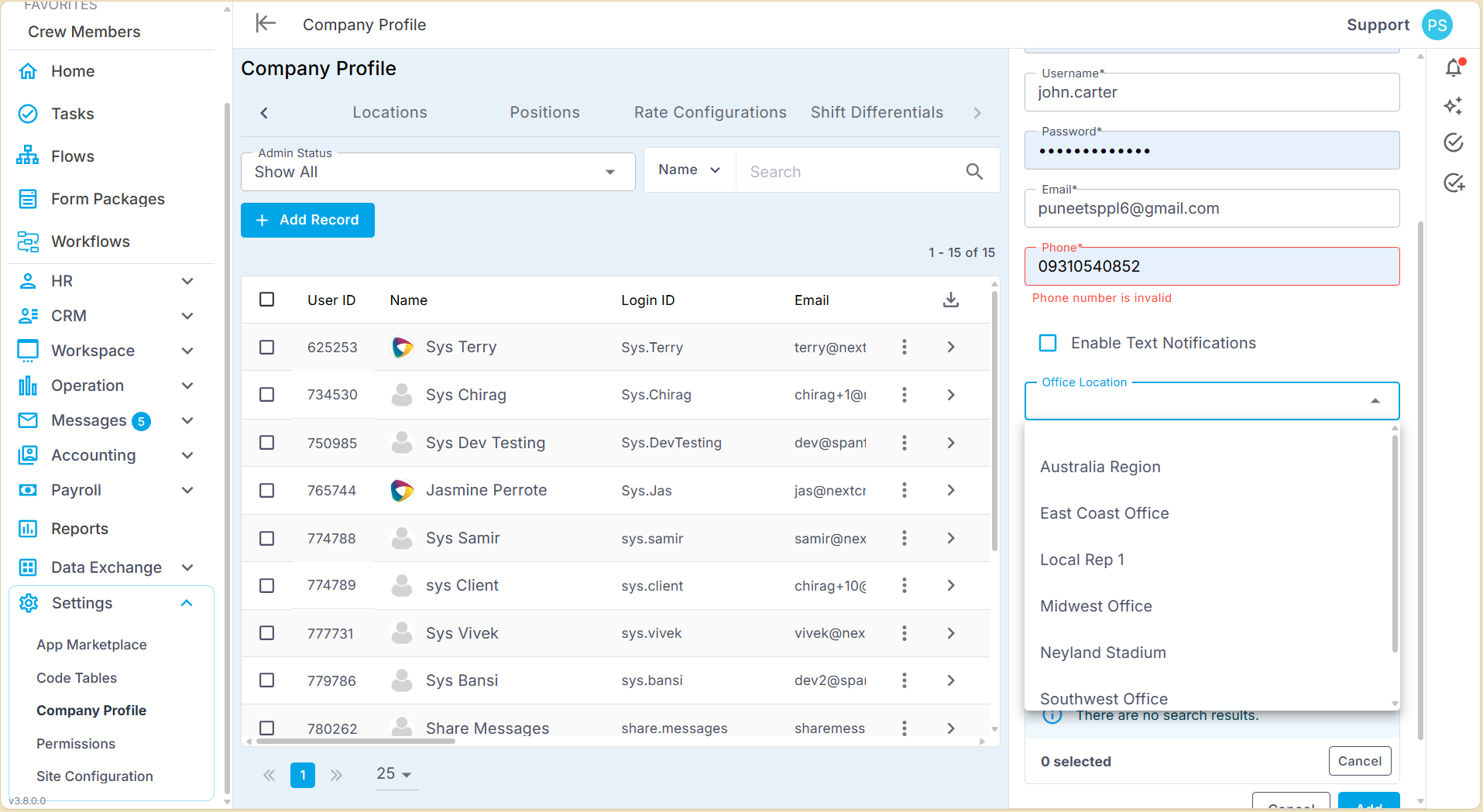Open row options for Jasmine Perrote

pyautogui.click(x=904, y=490)
